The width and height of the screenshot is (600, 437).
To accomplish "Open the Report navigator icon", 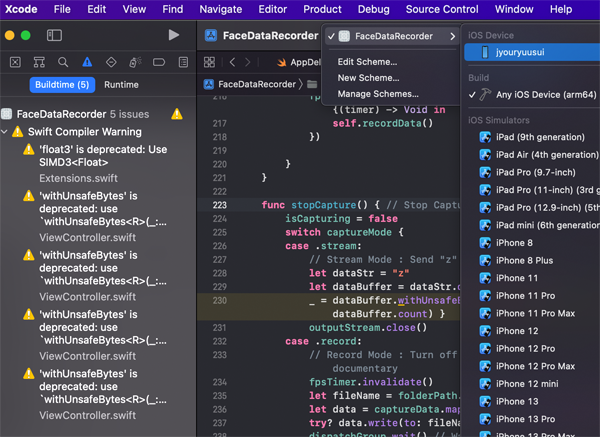I will [x=183, y=62].
